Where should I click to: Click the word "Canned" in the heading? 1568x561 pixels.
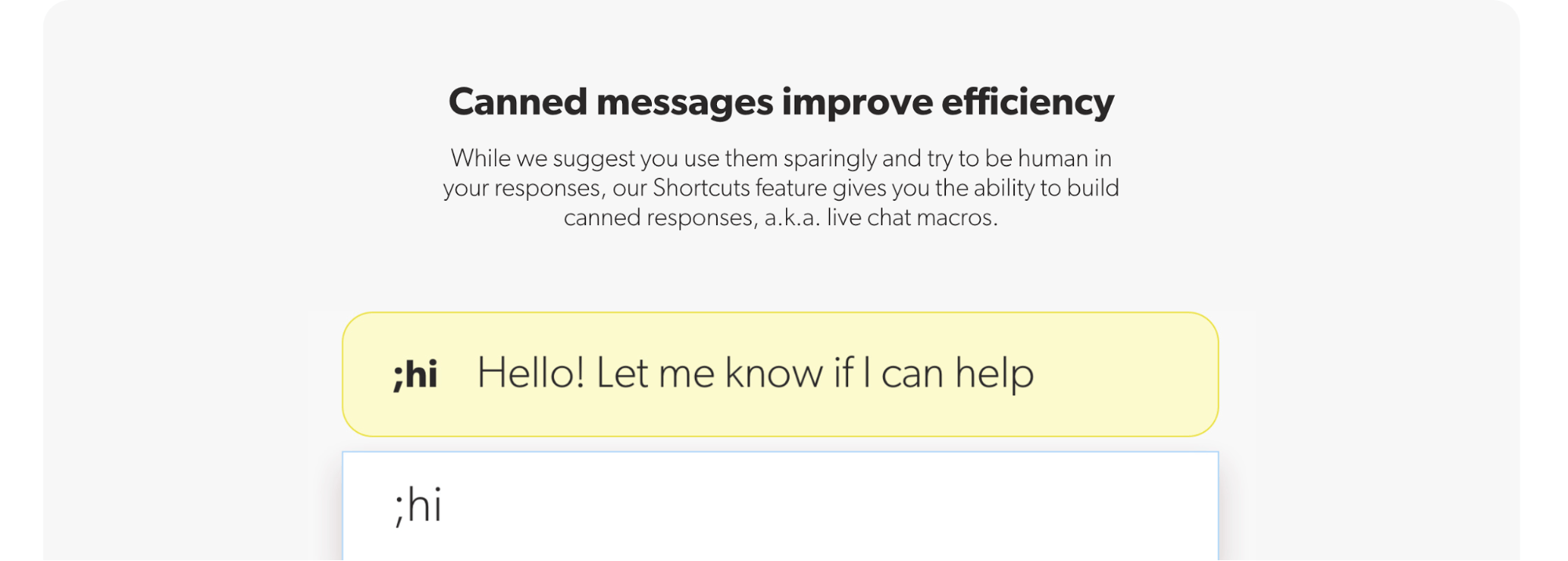(x=518, y=102)
